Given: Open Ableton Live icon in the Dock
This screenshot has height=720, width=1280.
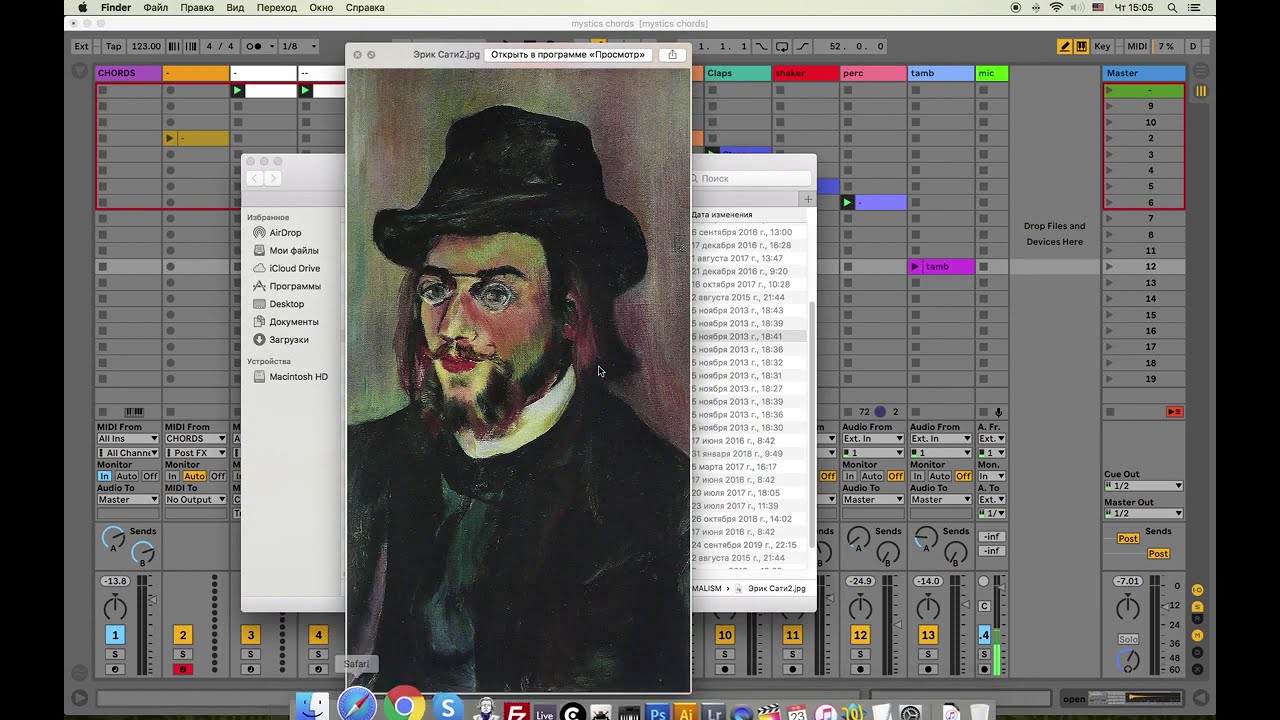Looking at the screenshot, I should pos(545,713).
